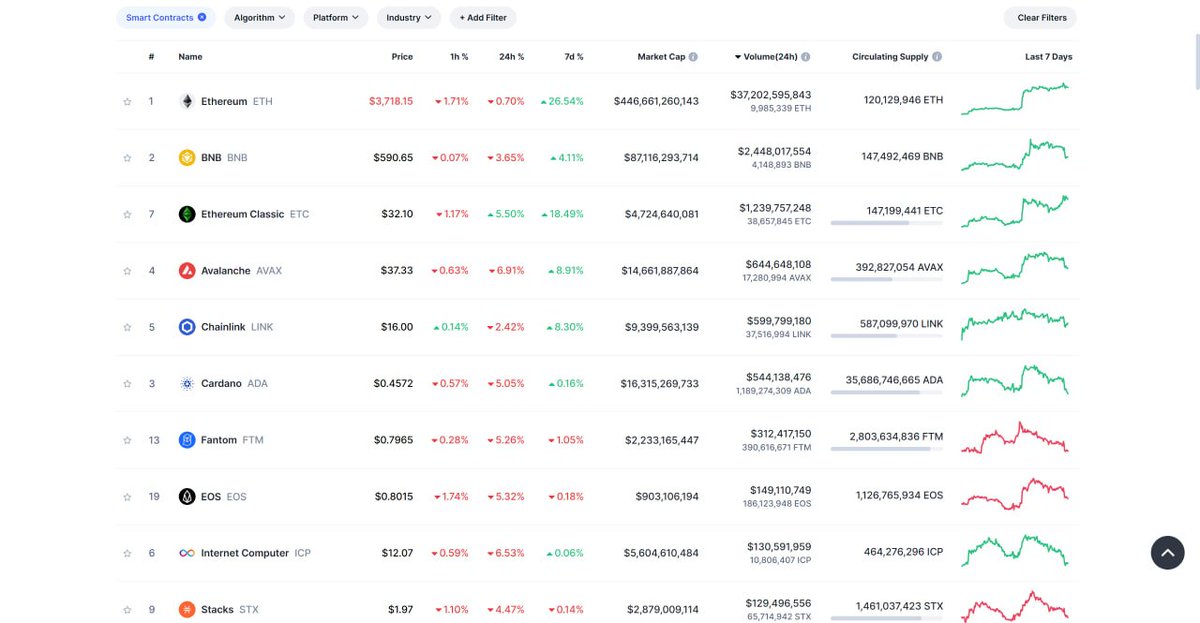This screenshot has height=623, width=1200.
Task: Open the Avalanche coin page link
Action: point(241,271)
